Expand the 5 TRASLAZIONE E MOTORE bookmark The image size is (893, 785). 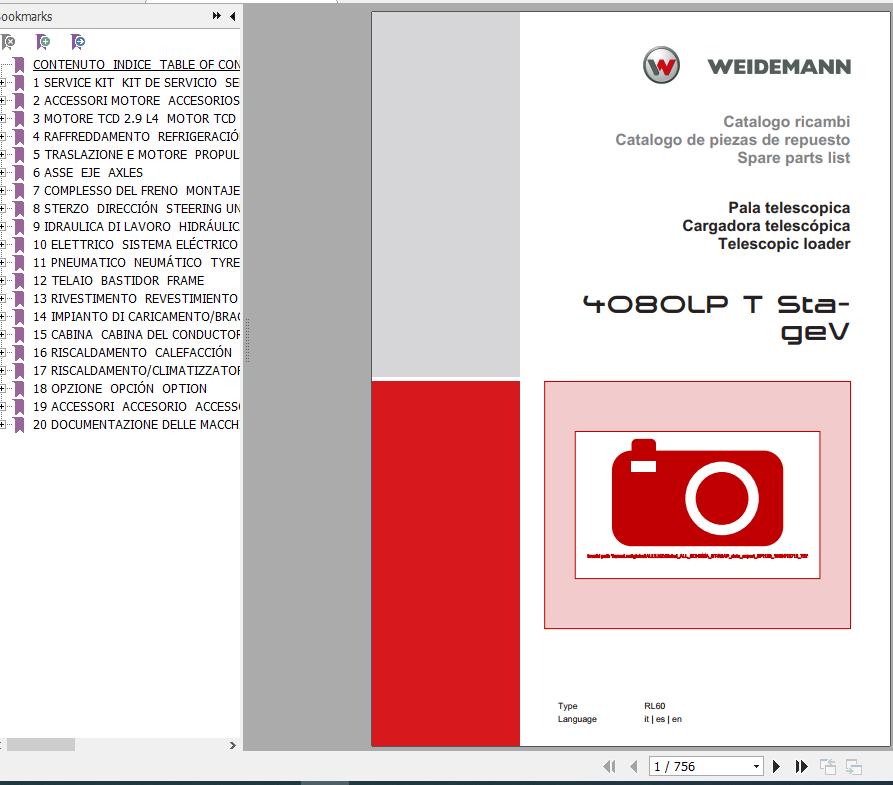click(2, 154)
